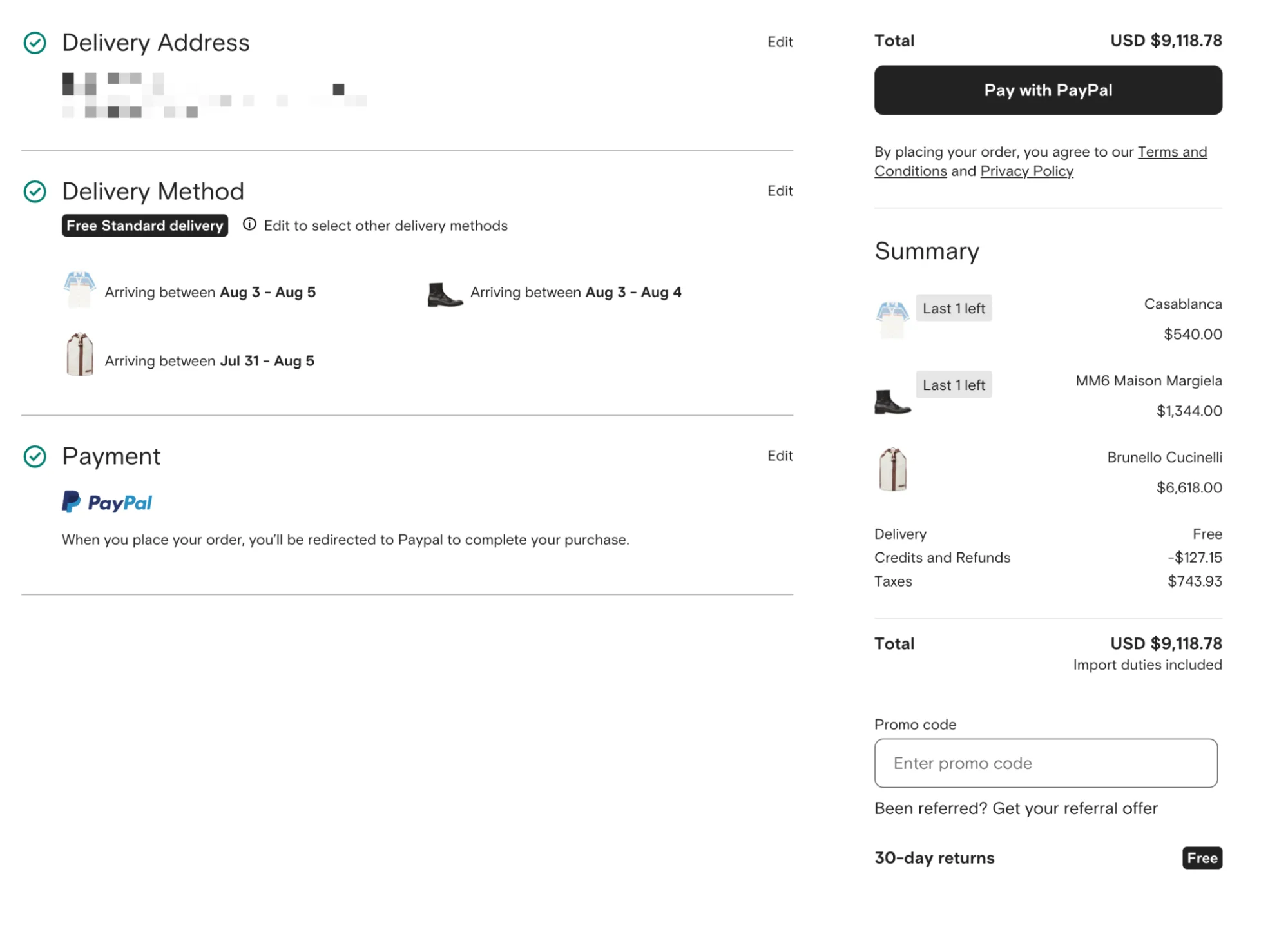Click the bag icon arriving Jul 31-Aug 5

tap(79, 354)
